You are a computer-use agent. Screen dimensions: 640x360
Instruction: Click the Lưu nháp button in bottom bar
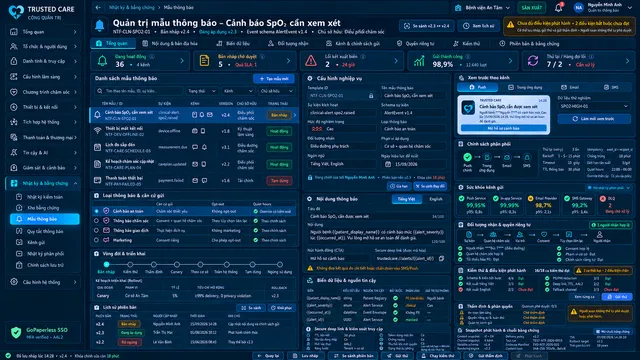coord(306,356)
